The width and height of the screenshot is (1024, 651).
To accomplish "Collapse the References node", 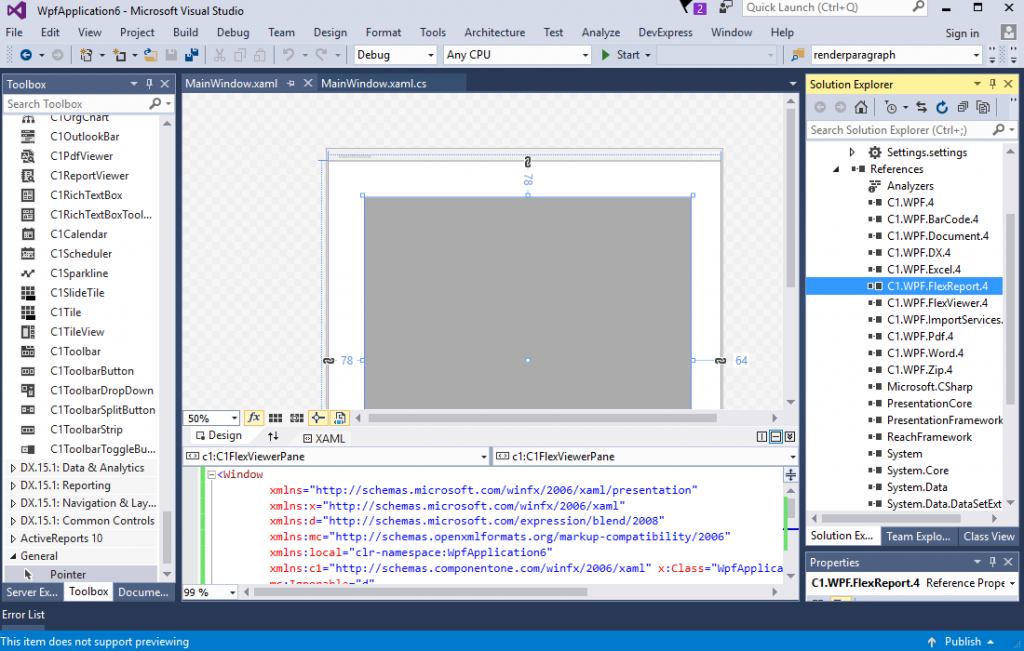I will point(836,169).
